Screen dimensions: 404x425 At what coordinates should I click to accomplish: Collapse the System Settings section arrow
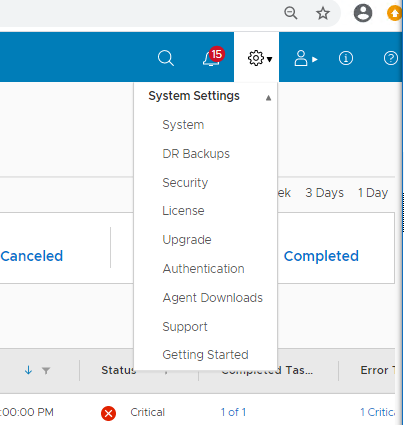pos(268,98)
